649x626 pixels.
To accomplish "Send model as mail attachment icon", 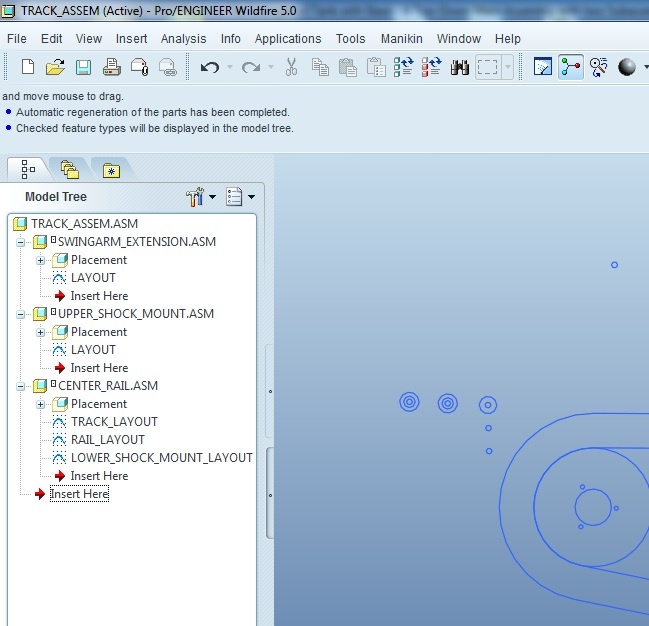I will tap(139, 67).
